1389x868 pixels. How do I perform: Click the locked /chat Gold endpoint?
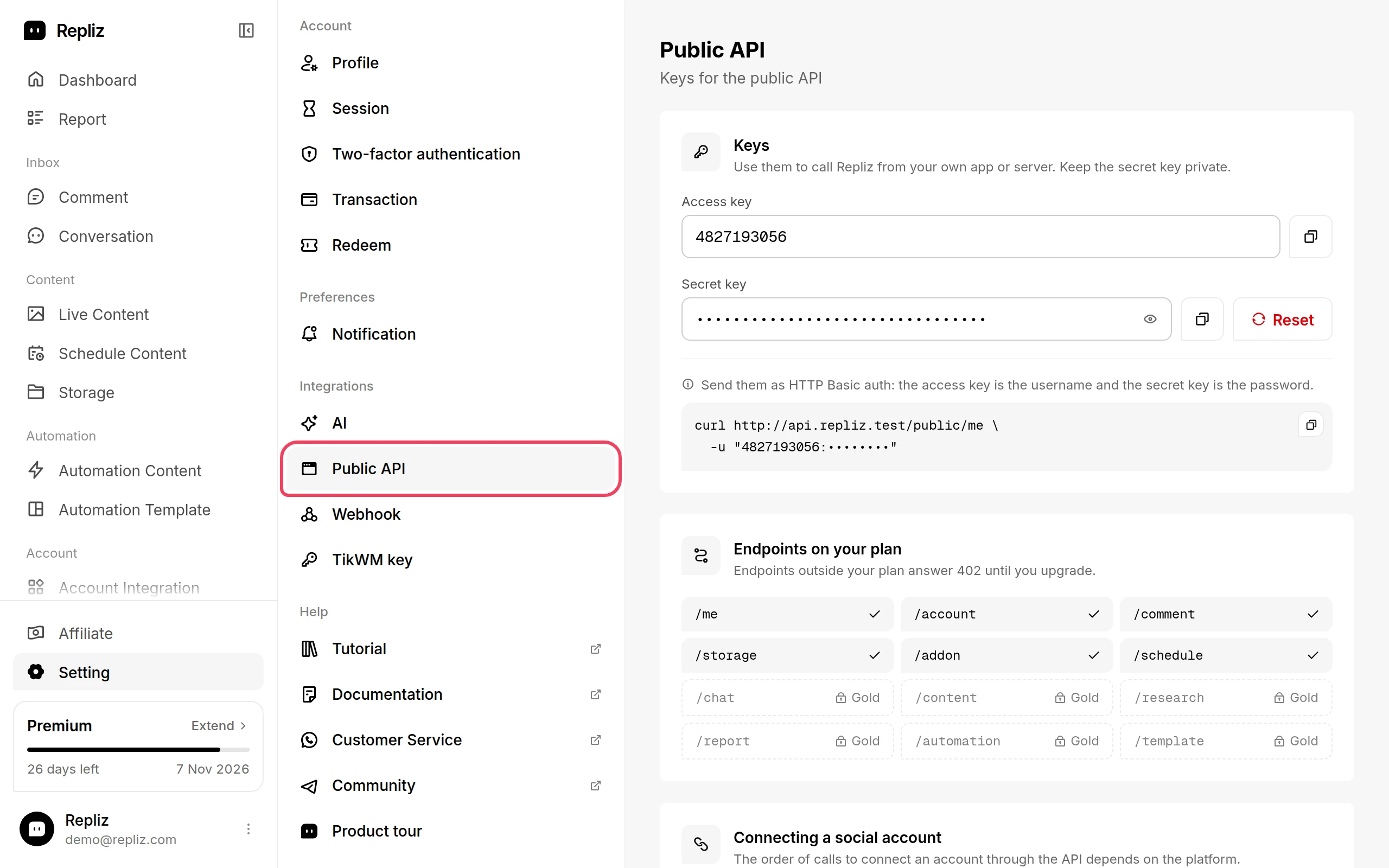(x=787, y=698)
